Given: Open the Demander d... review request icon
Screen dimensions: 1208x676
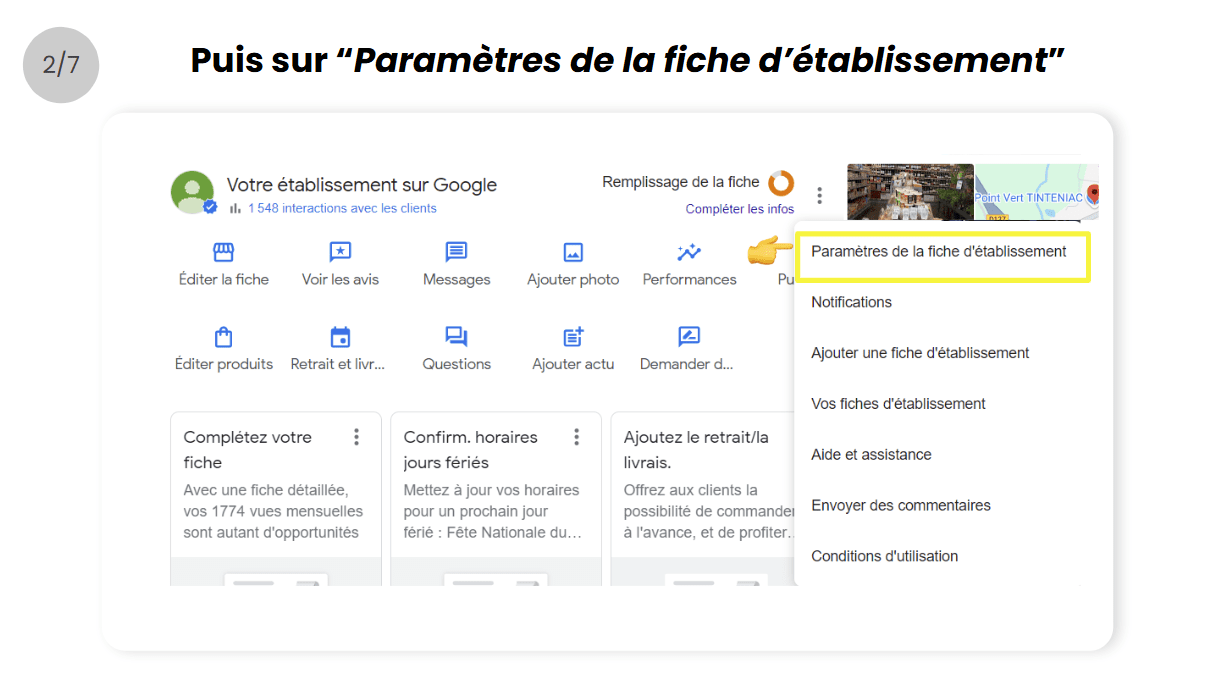Looking at the screenshot, I should [689, 337].
